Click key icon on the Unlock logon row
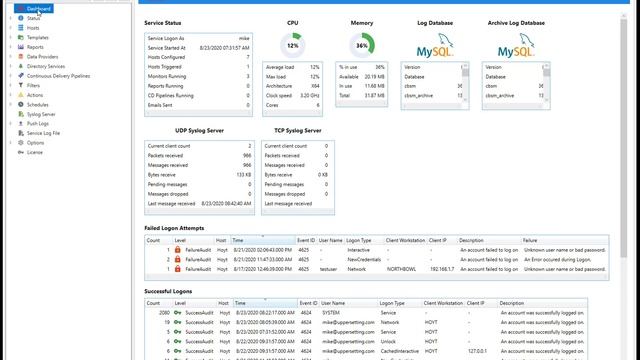Image resolution: width=640 pixels, height=360 pixels. tap(178, 341)
